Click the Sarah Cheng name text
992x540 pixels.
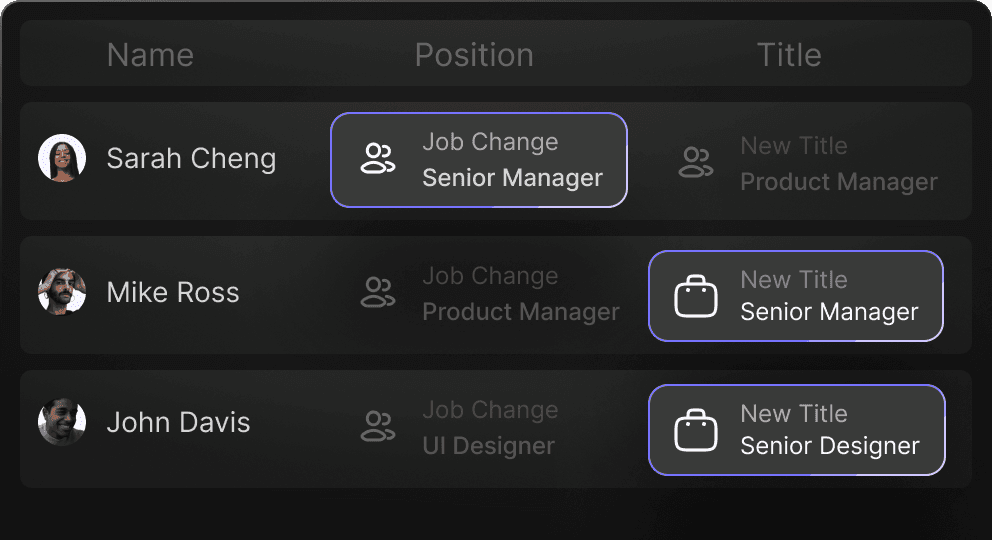point(191,158)
